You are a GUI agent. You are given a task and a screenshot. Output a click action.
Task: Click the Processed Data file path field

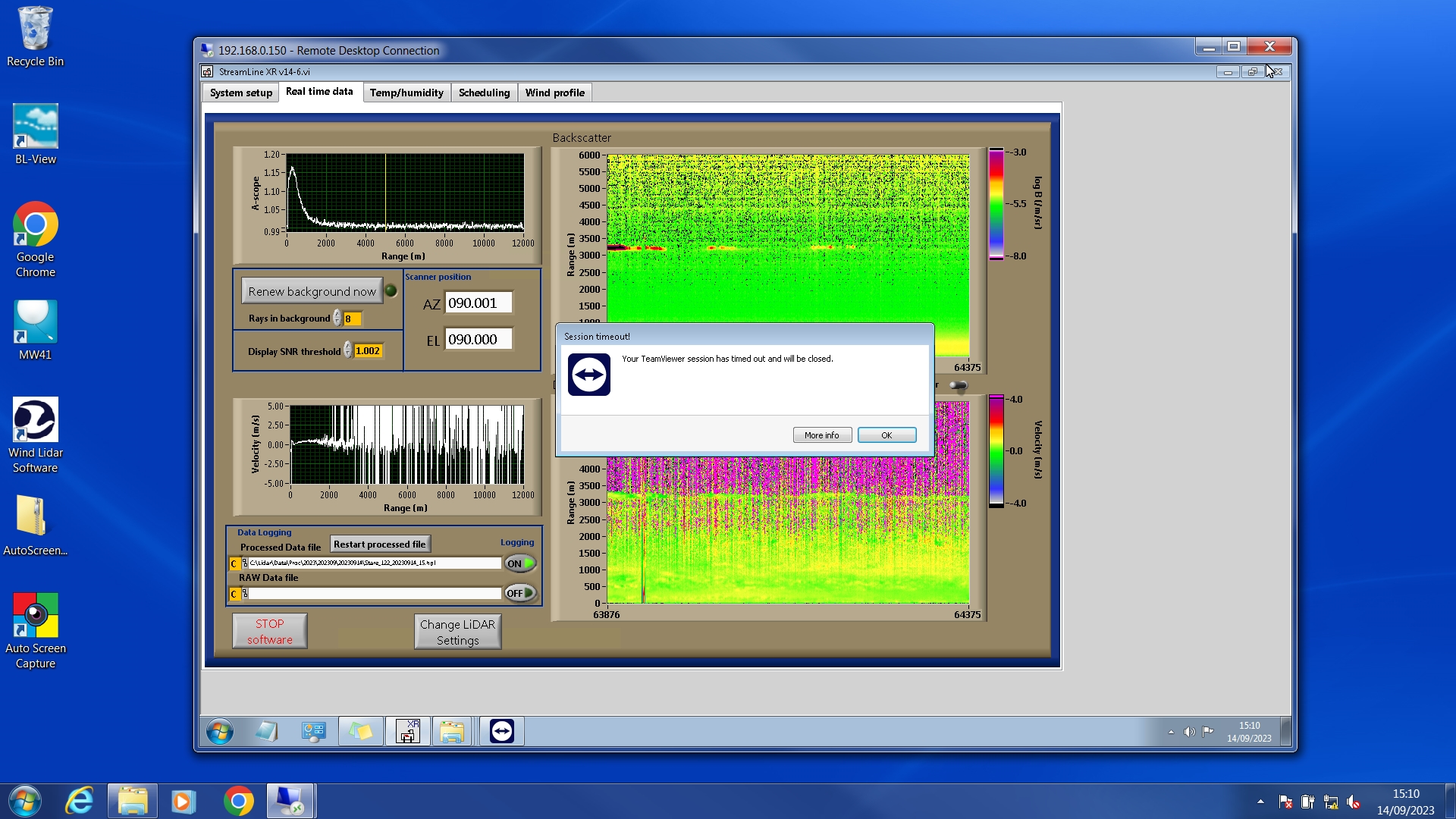(375, 563)
